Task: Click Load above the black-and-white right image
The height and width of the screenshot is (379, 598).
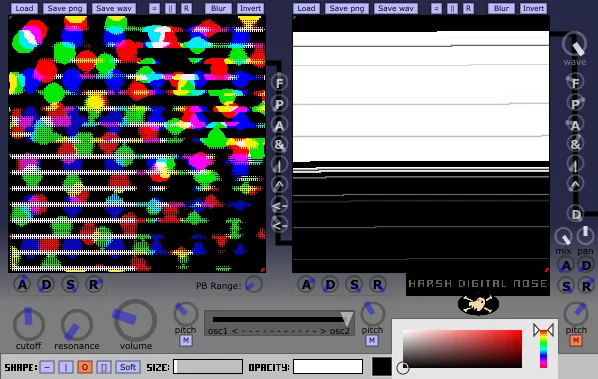Action: [306, 8]
